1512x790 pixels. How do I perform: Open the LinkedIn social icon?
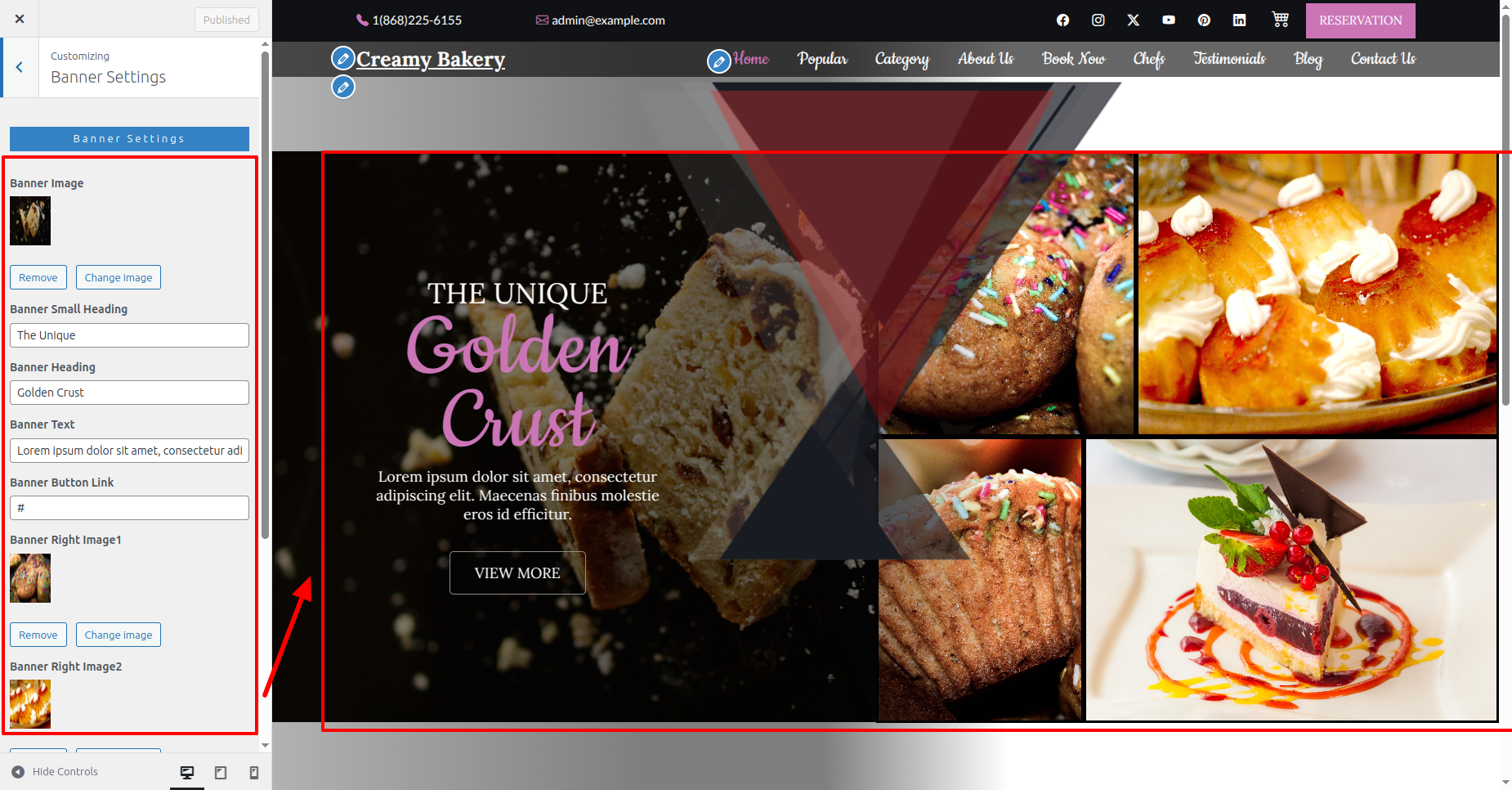click(x=1239, y=20)
